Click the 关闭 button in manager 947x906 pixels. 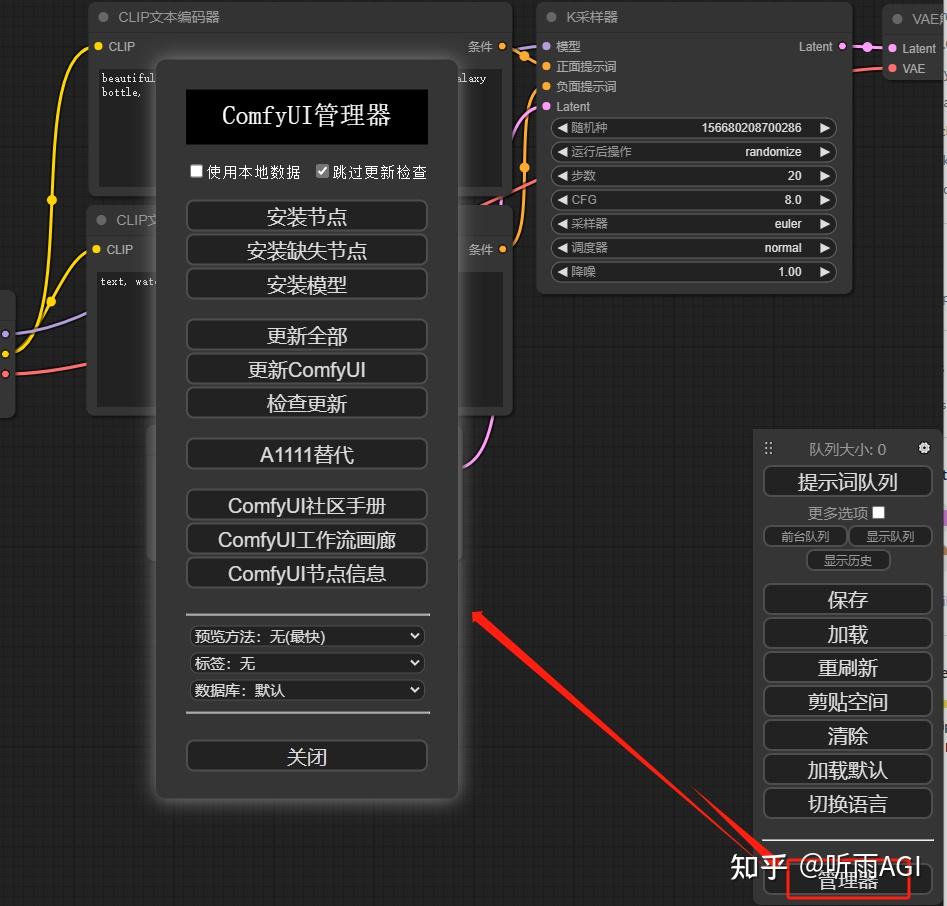[x=307, y=756]
